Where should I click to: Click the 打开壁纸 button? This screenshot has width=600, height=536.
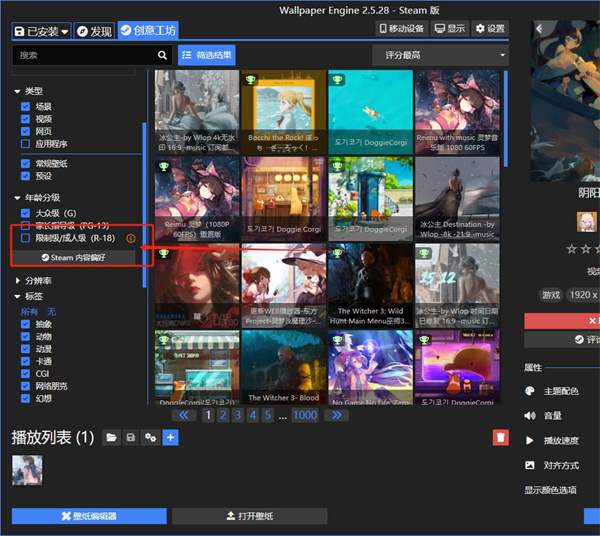coord(250,516)
